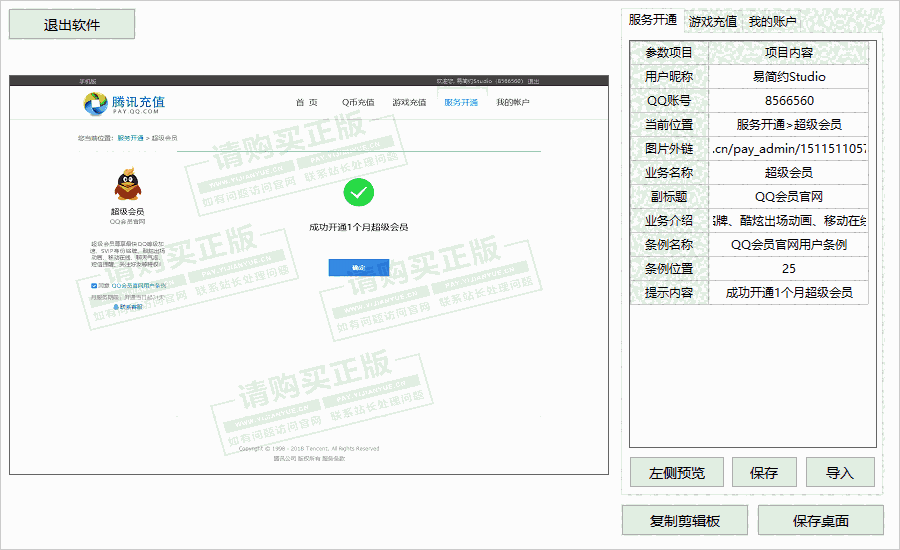This screenshot has width=900, height=550.
Task: Select the 图片外链 row label
Action: [x=669, y=149]
